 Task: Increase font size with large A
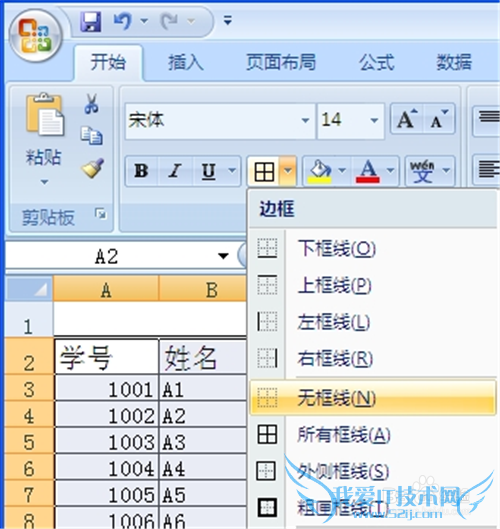407,119
